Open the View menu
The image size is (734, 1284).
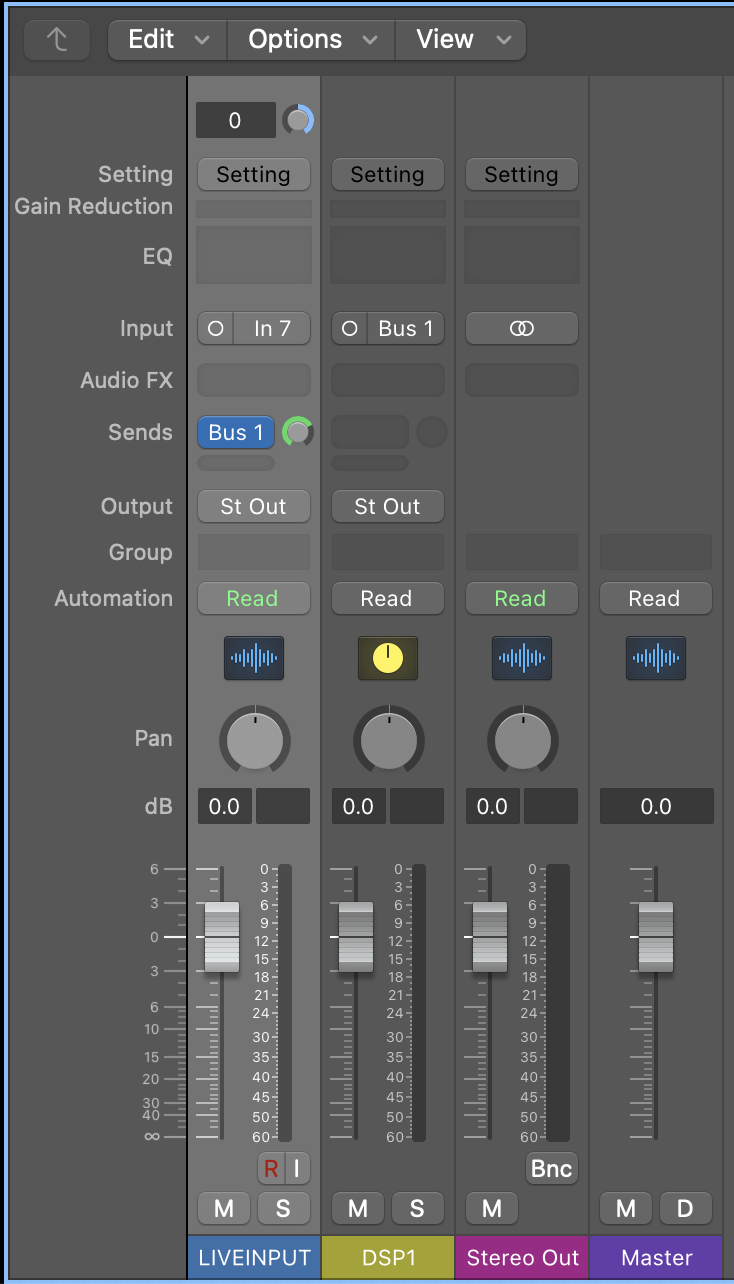click(460, 40)
